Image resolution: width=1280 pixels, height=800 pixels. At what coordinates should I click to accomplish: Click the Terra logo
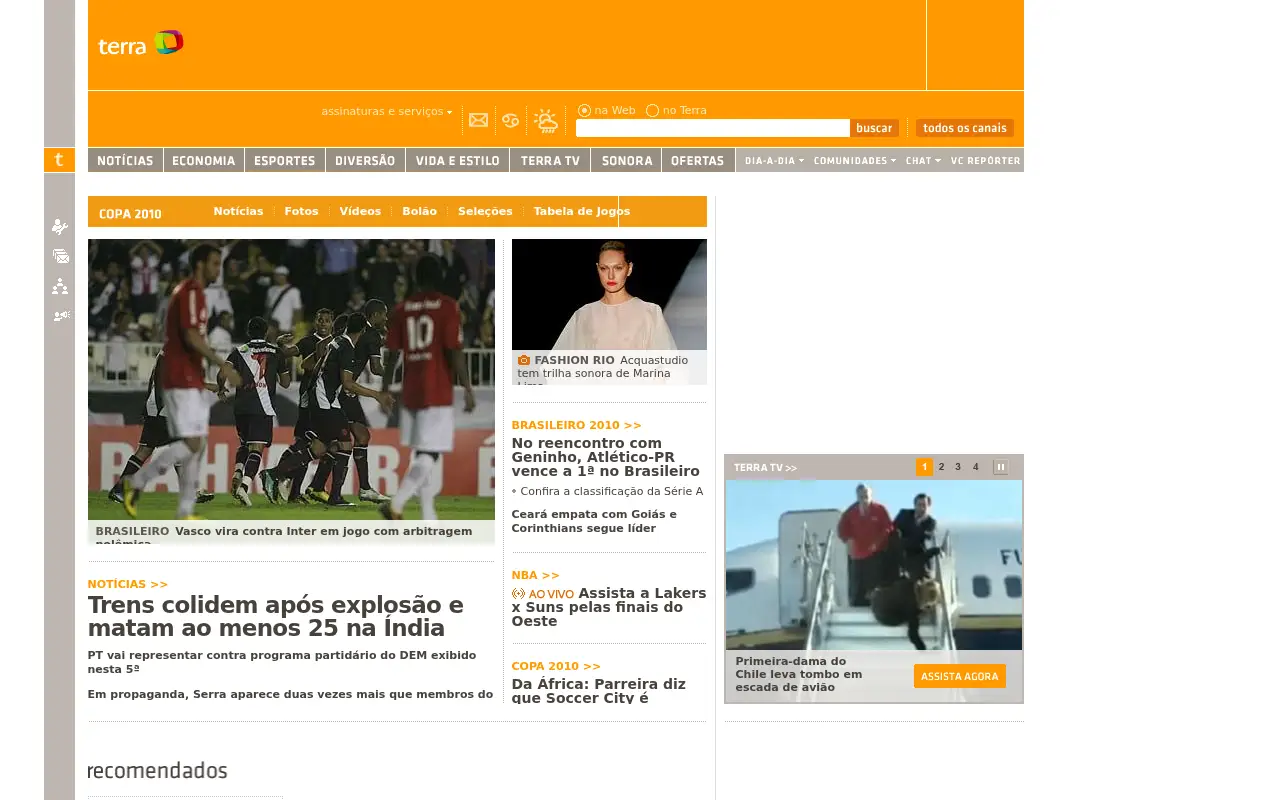coord(141,43)
